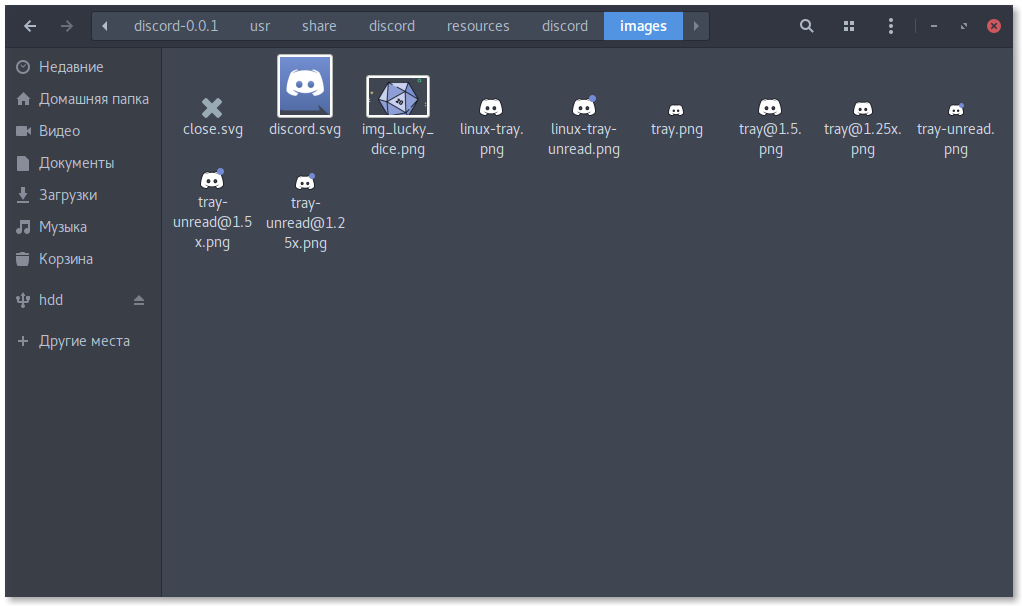Select the tray-unread@1.5x.png file icon
1022x606 pixels.
point(212,179)
